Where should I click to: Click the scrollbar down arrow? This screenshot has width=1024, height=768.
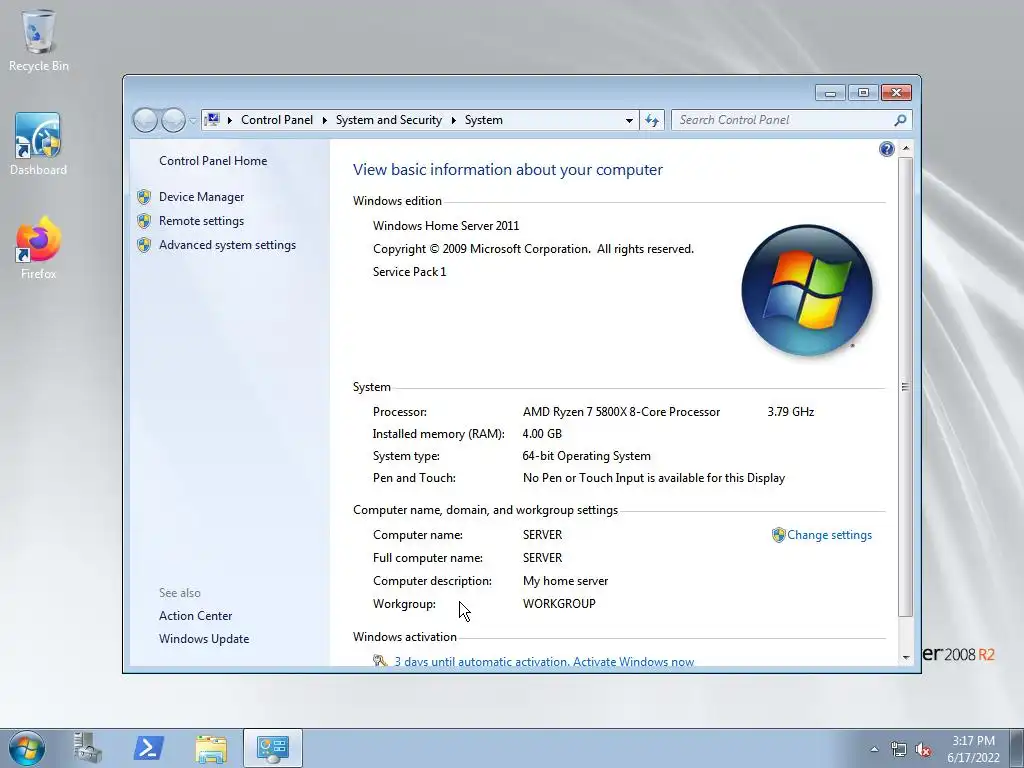(x=906, y=657)
